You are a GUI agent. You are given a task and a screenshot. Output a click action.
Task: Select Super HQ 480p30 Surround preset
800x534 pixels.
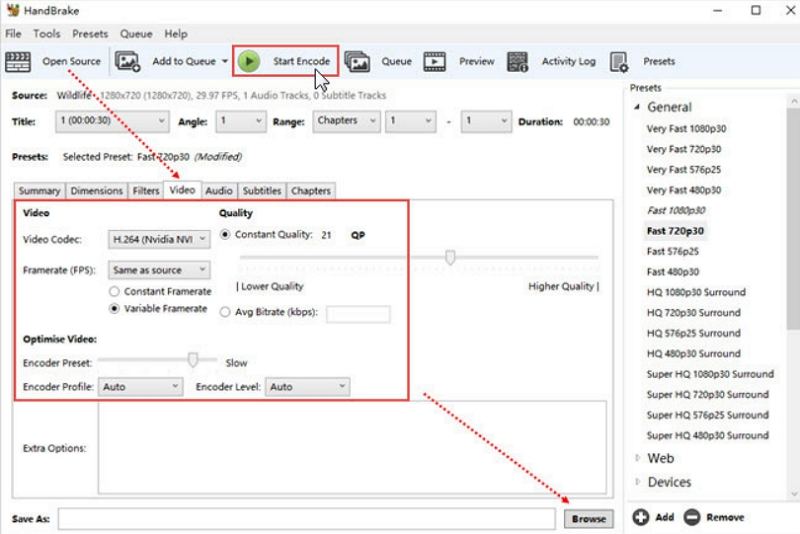(x=708, y=435)
